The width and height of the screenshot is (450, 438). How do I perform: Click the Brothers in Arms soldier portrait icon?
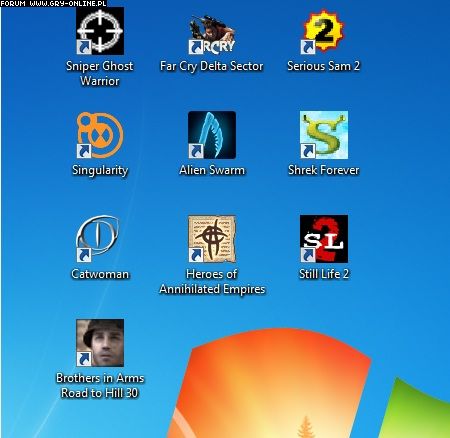[100, 343]
